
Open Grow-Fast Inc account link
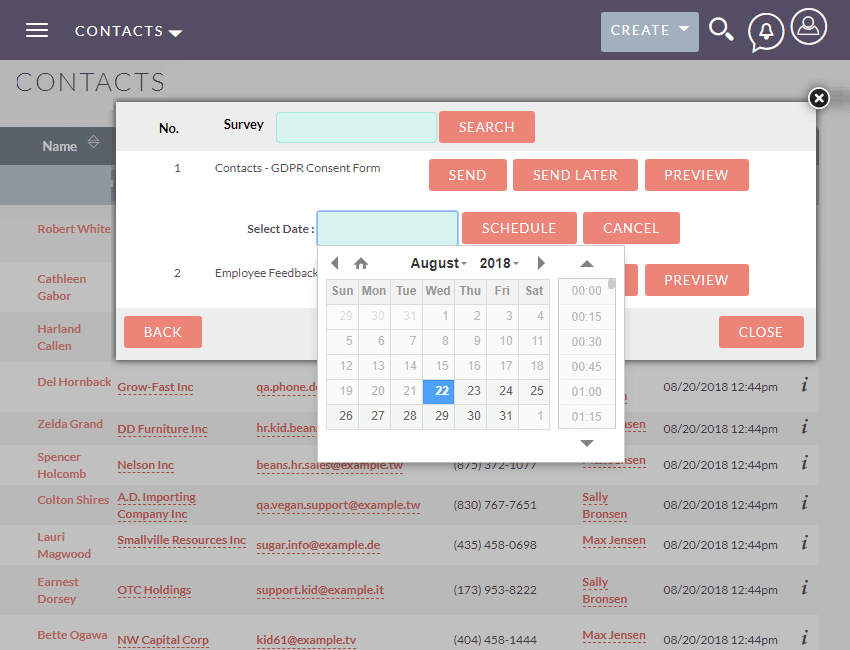(155, 387)
